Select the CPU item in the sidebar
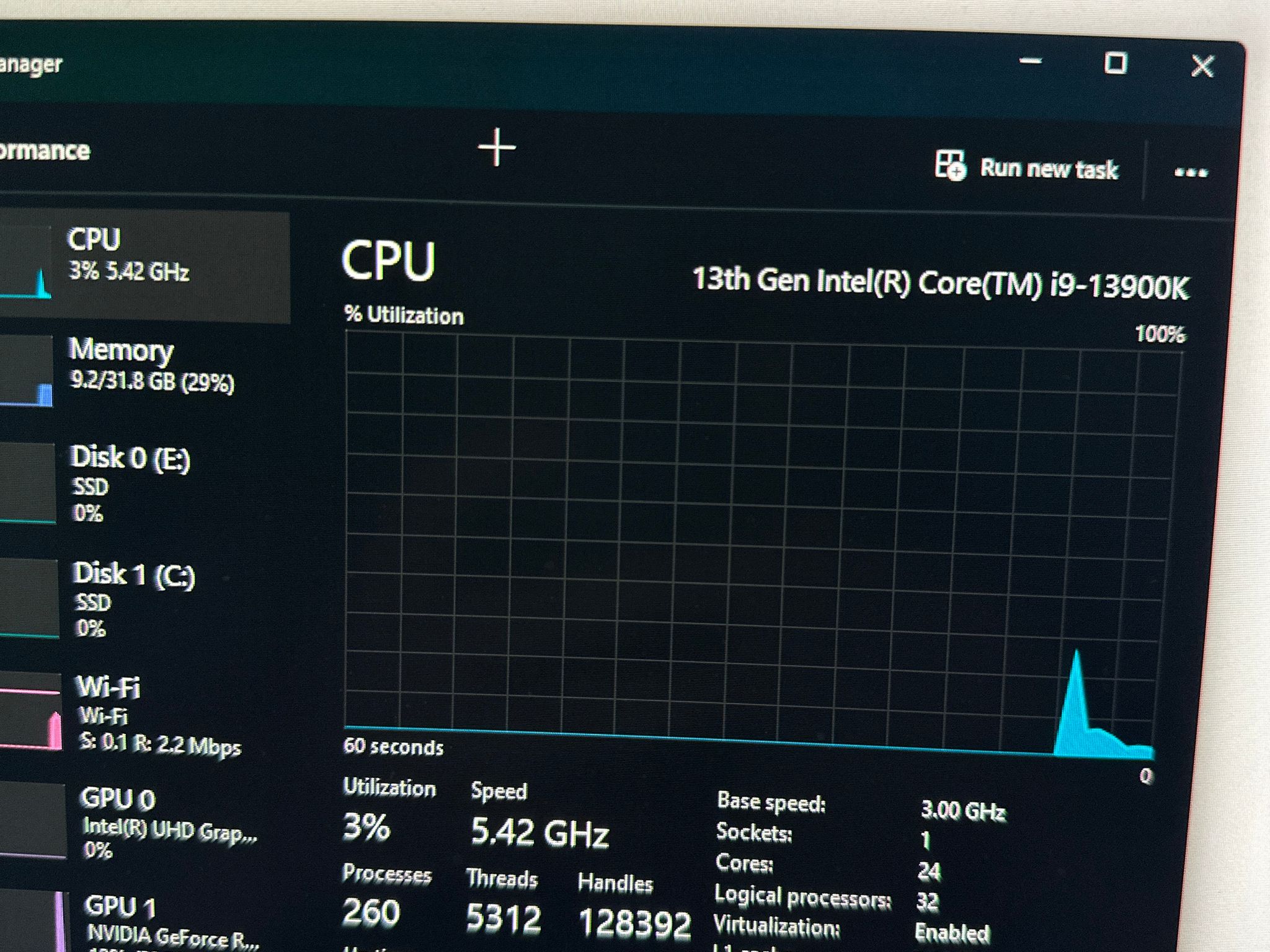This screenshot has width=1270, height=952. (144, 265)
